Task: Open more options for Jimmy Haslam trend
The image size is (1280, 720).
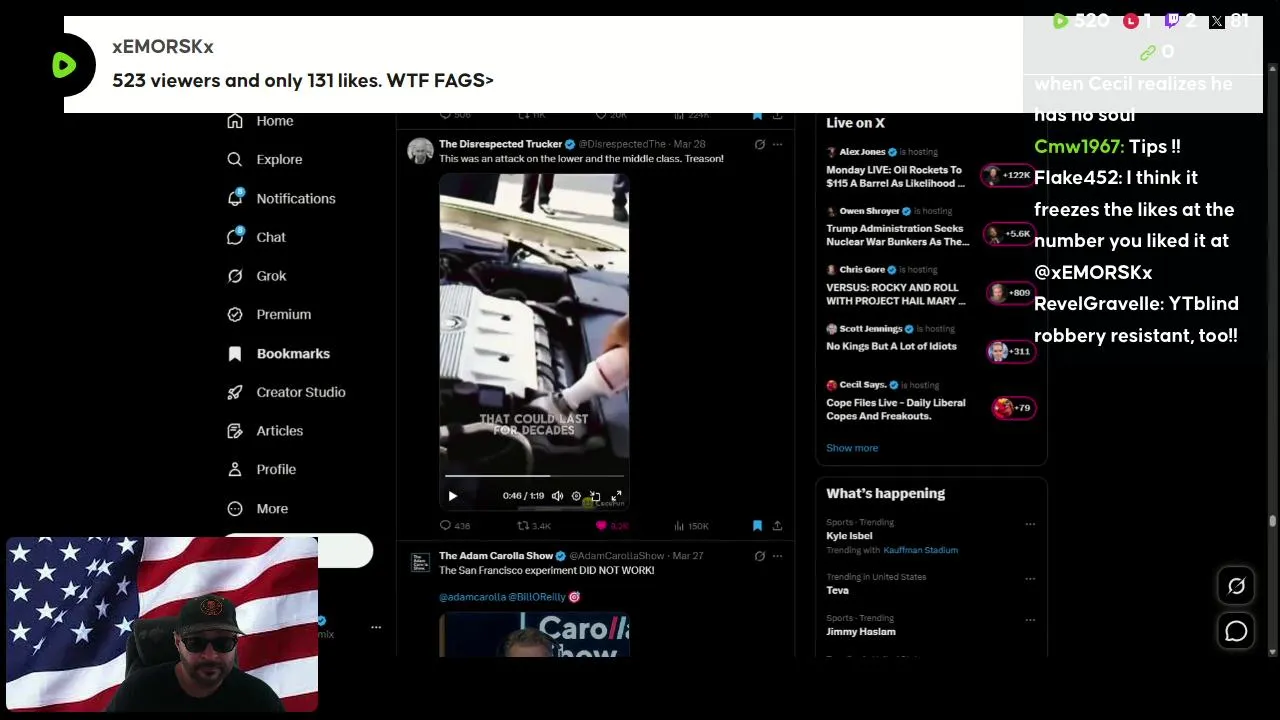Action: pyautogui.click(x=1030, y=620)
